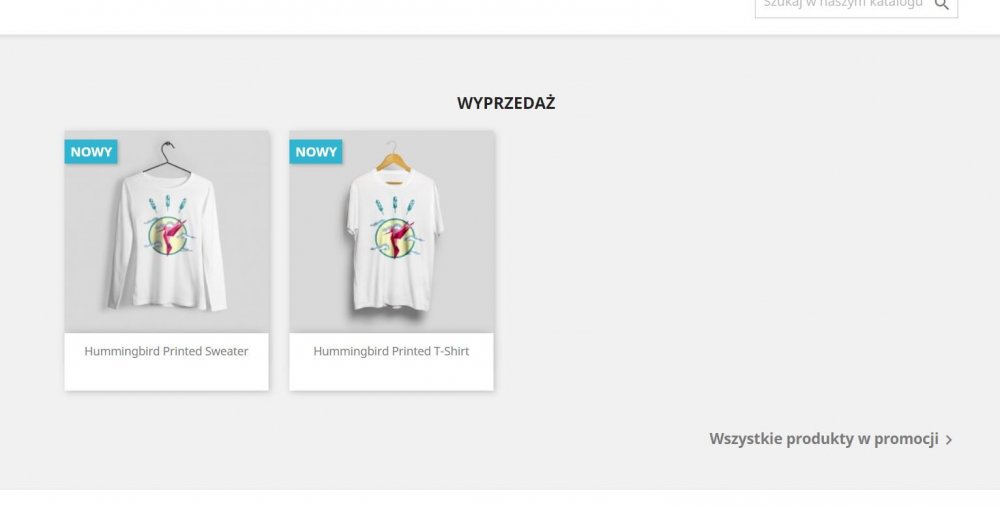Click the chevron arrow beside Wszystkie produkty w promocji
1000x506 pixels.
pyautogui.click(x=949, y=440)
